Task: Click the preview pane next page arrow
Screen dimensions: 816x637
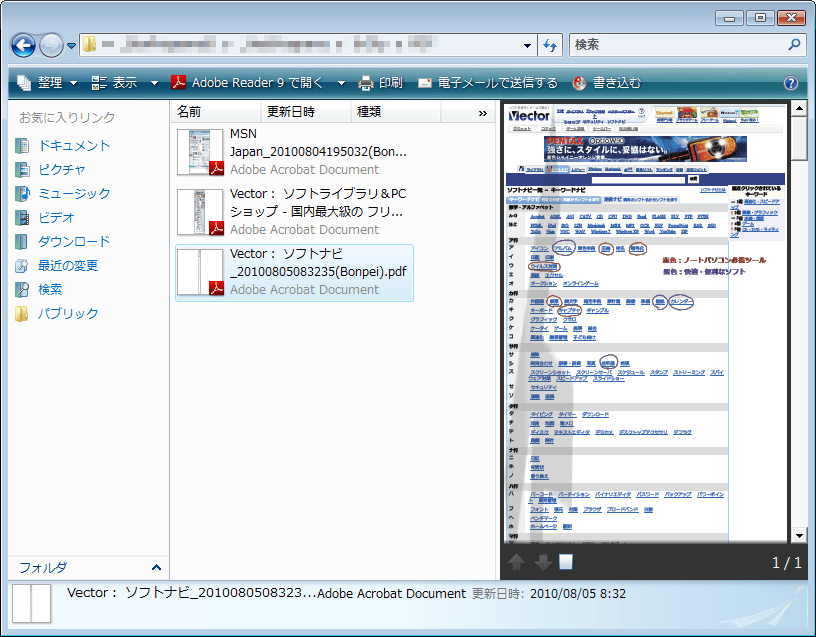Action: [x=543, y=562]
